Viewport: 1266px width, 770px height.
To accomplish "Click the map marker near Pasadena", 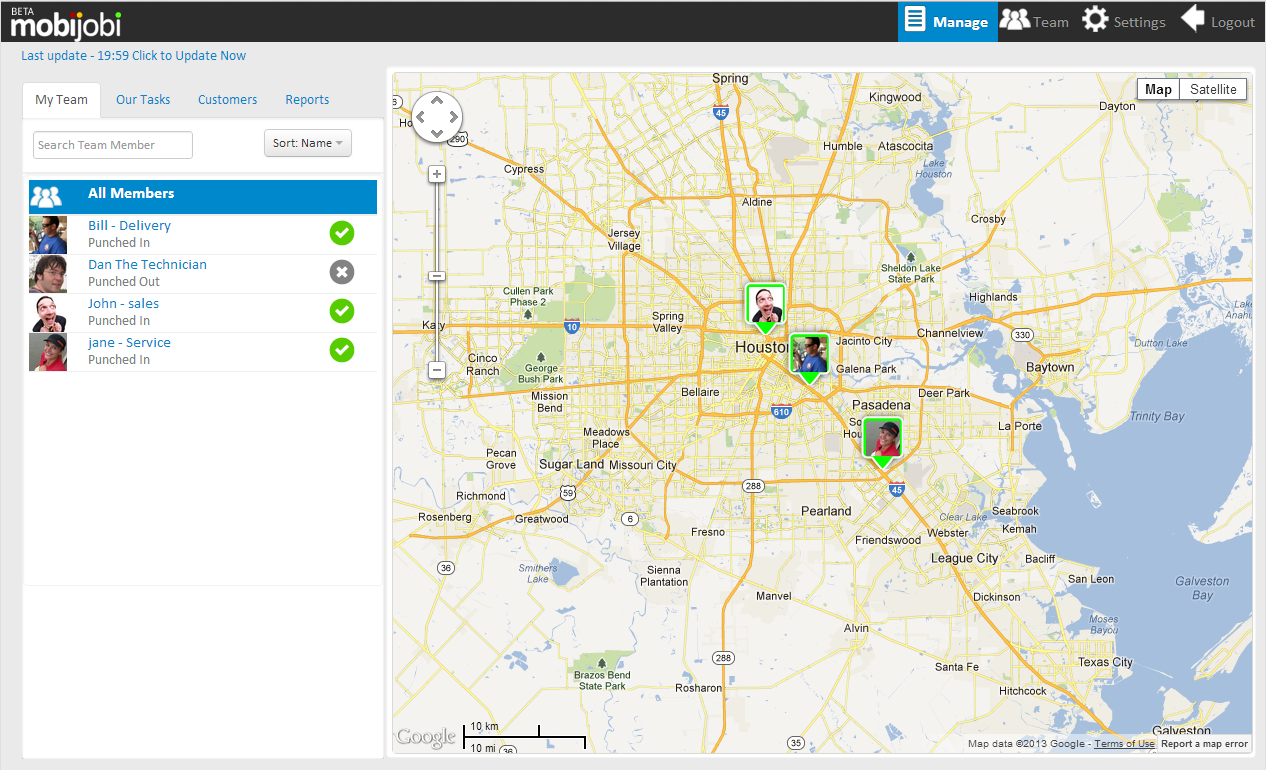I will 882,439.
